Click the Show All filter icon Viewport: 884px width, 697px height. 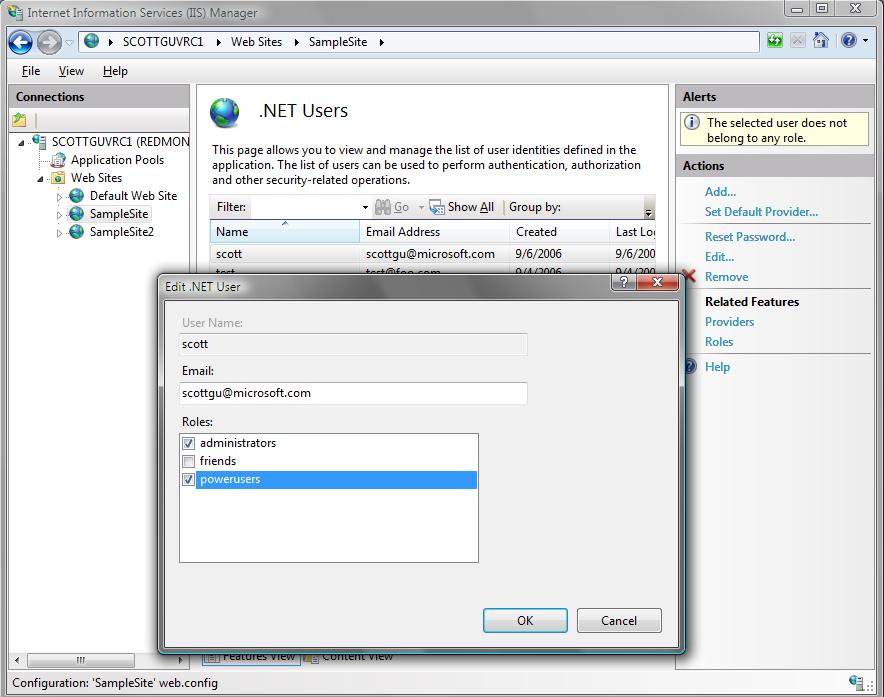pos(437,207)
